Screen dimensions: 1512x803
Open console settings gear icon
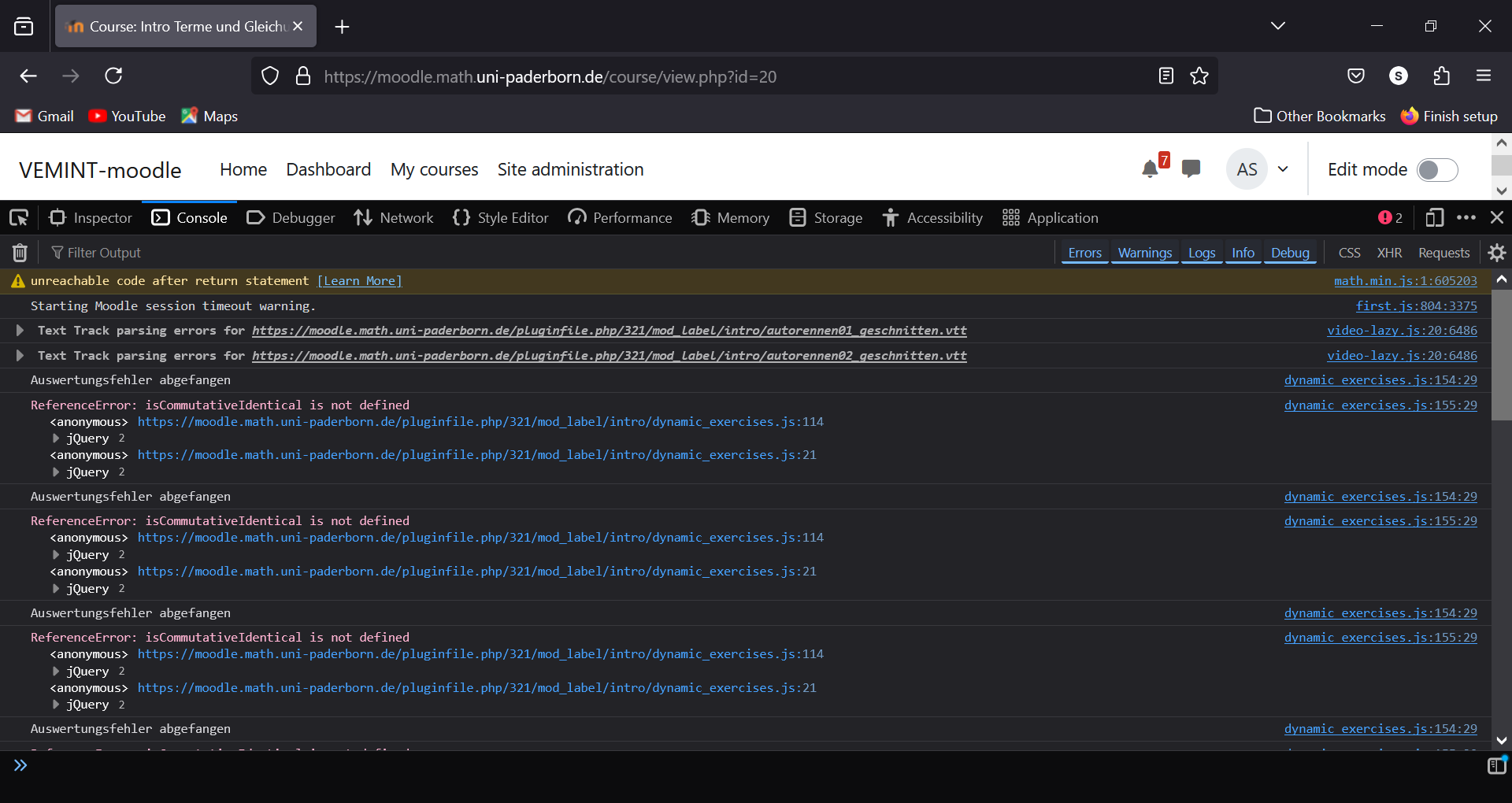click(1497, 253)
